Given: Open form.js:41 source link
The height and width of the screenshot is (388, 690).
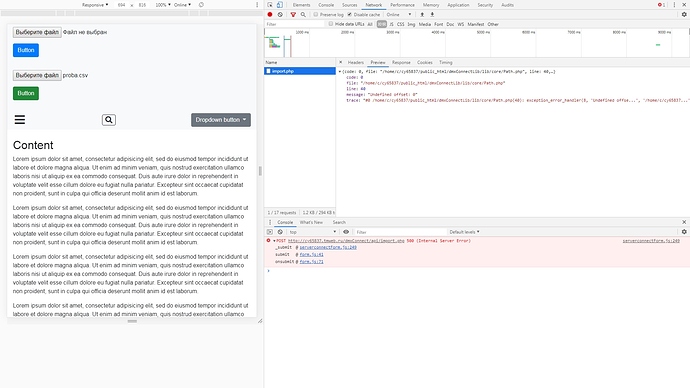Looking at the screenshot, I should click(312, 255).
